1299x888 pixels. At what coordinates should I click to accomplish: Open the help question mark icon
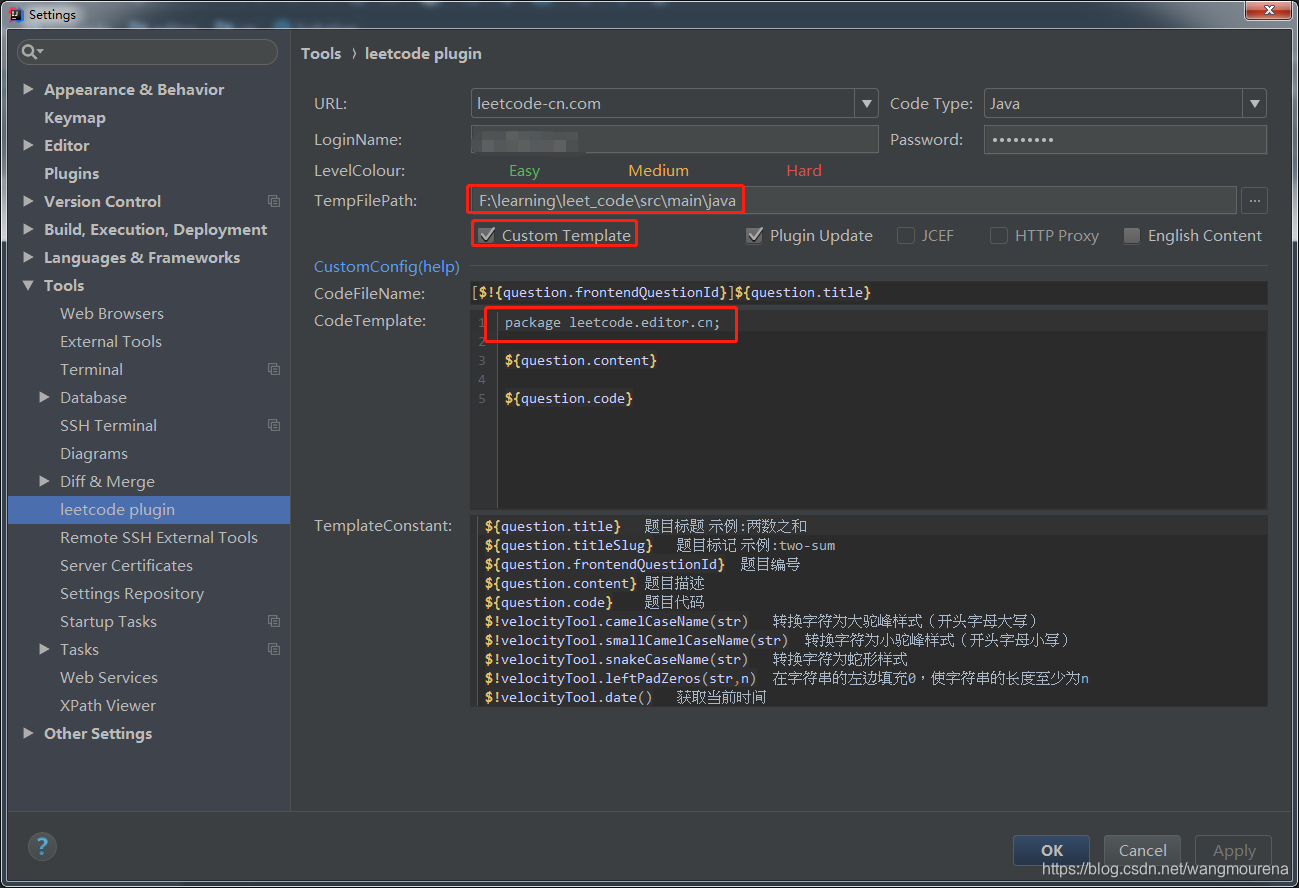(x=41, y=847)
